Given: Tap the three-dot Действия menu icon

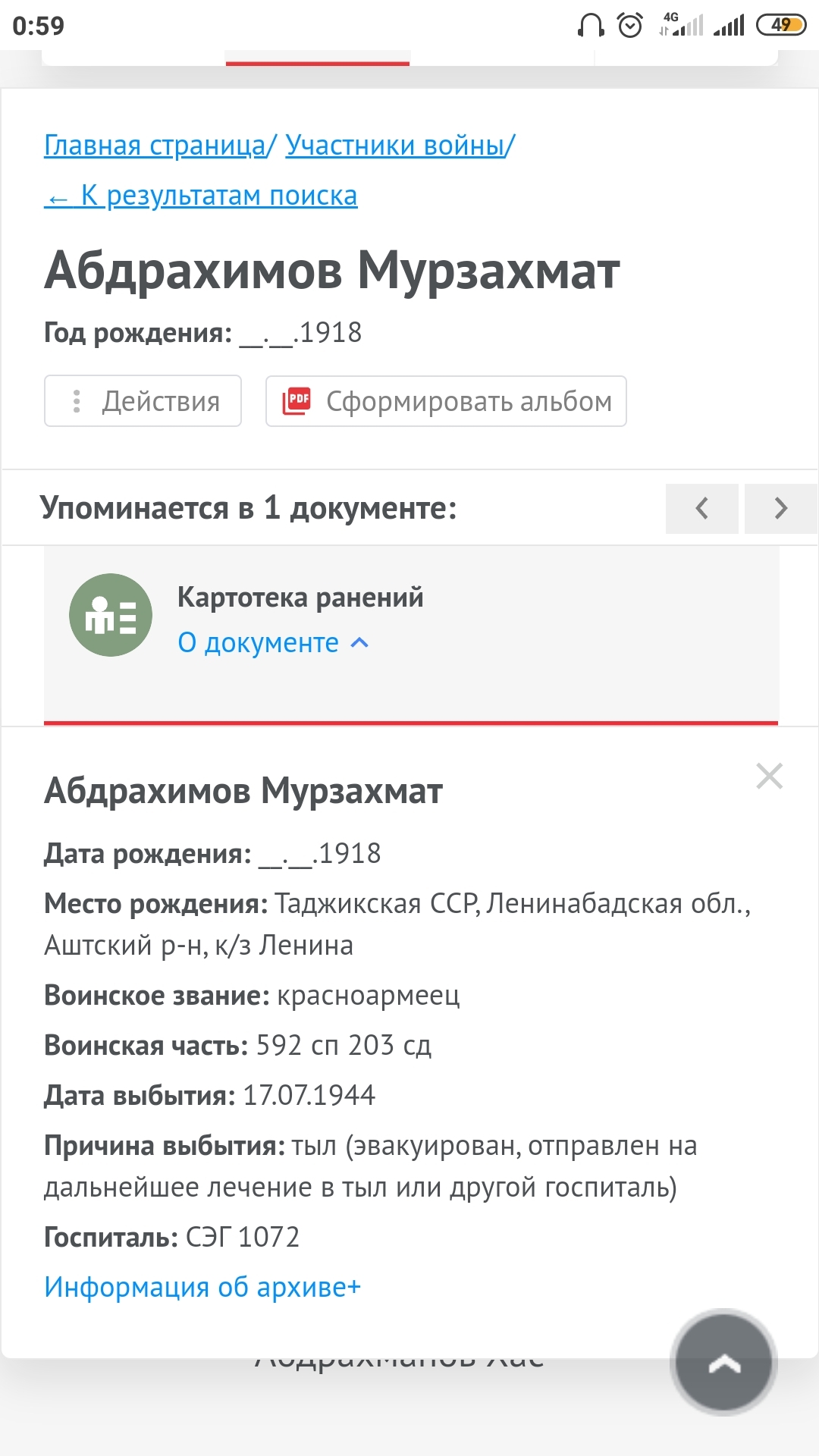Looking at the screenshot, I should [77, 401].
